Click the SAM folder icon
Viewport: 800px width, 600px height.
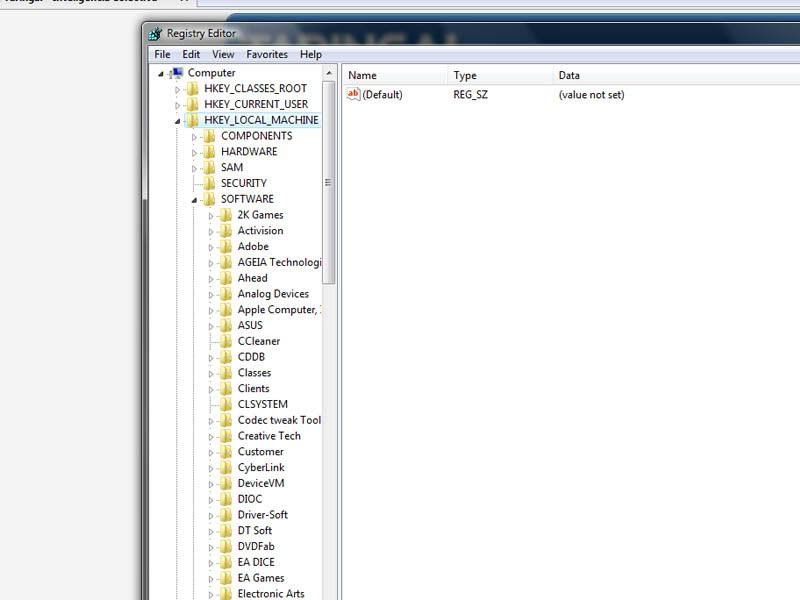click(x=209, y=168)
